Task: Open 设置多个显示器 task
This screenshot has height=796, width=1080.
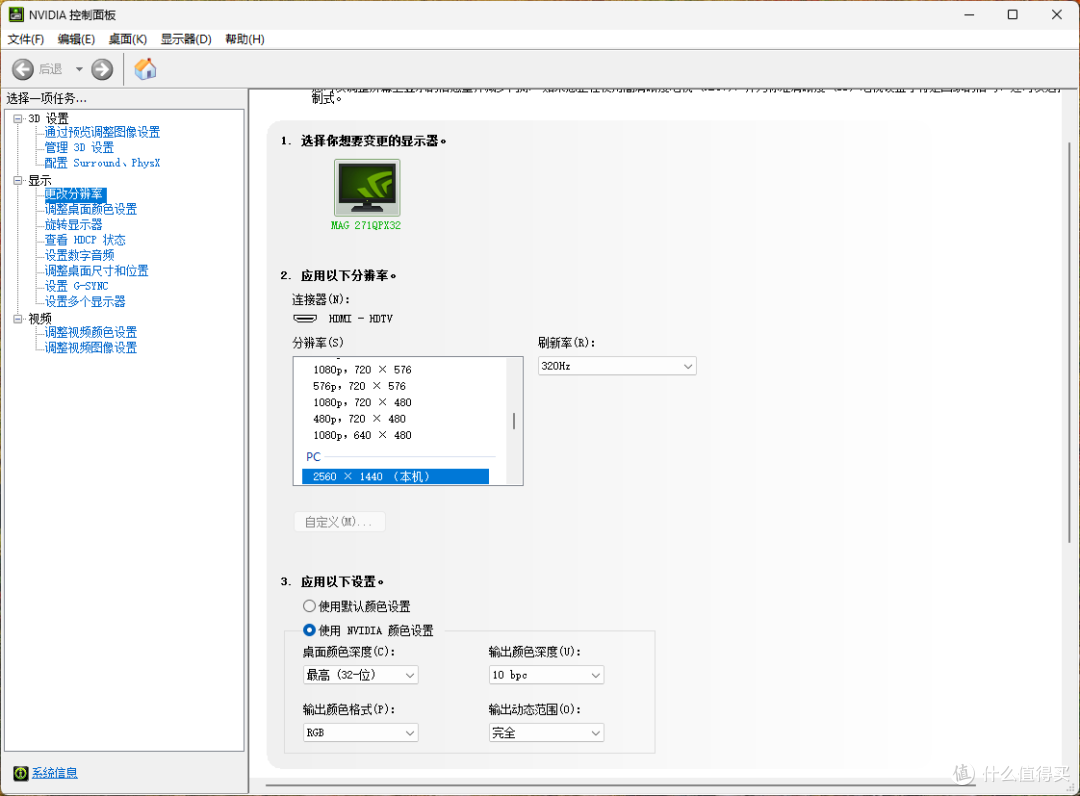Action: 85,302
